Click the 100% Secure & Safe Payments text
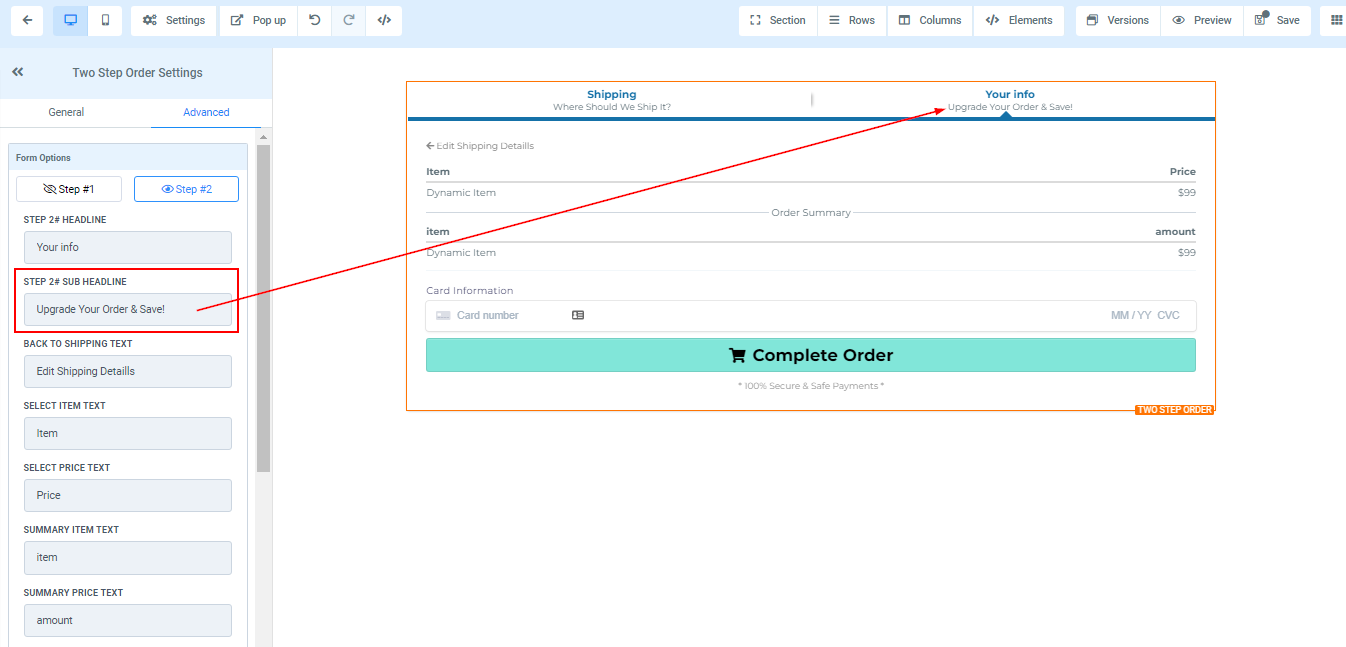Screen dimensions: 1346x647 (811, 386)
